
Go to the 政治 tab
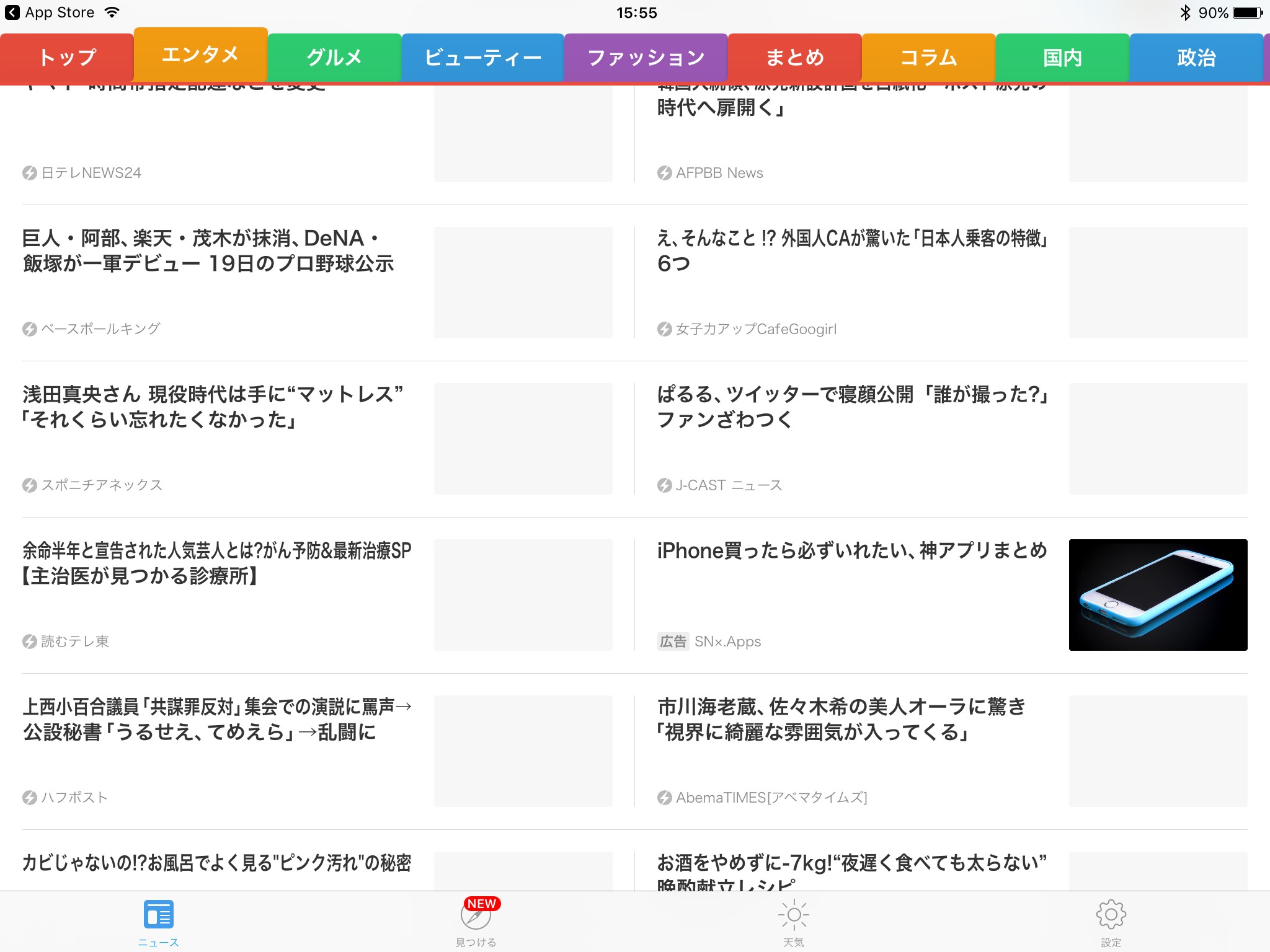[1196, 58]
